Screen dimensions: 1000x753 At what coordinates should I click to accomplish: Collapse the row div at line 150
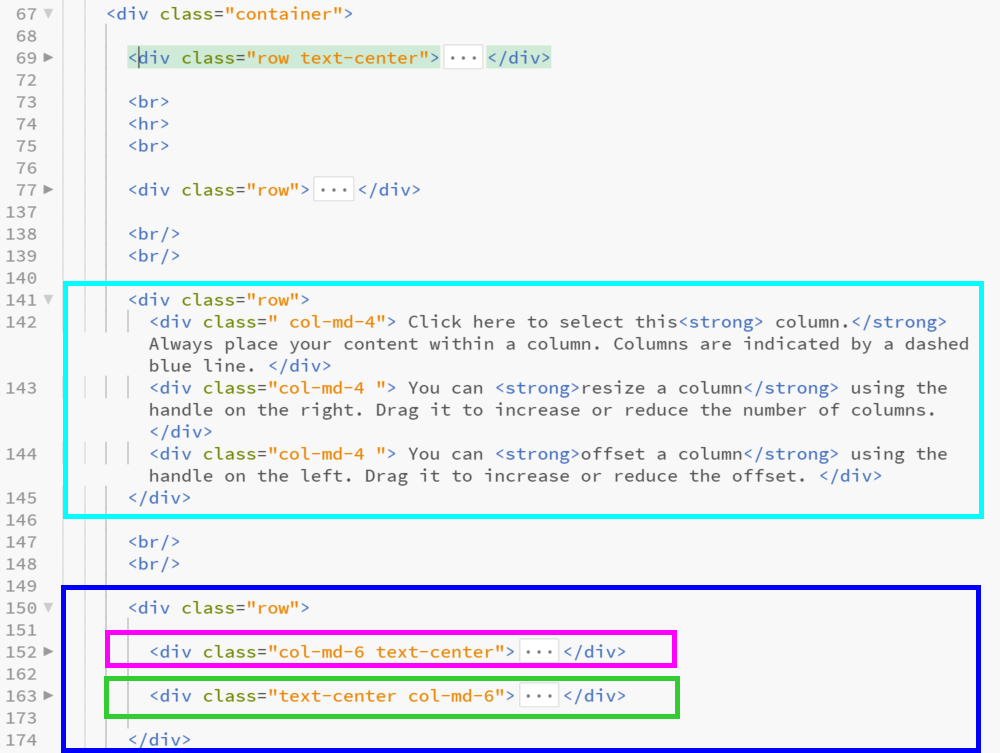pyautogui.click(x=49, y=608)
